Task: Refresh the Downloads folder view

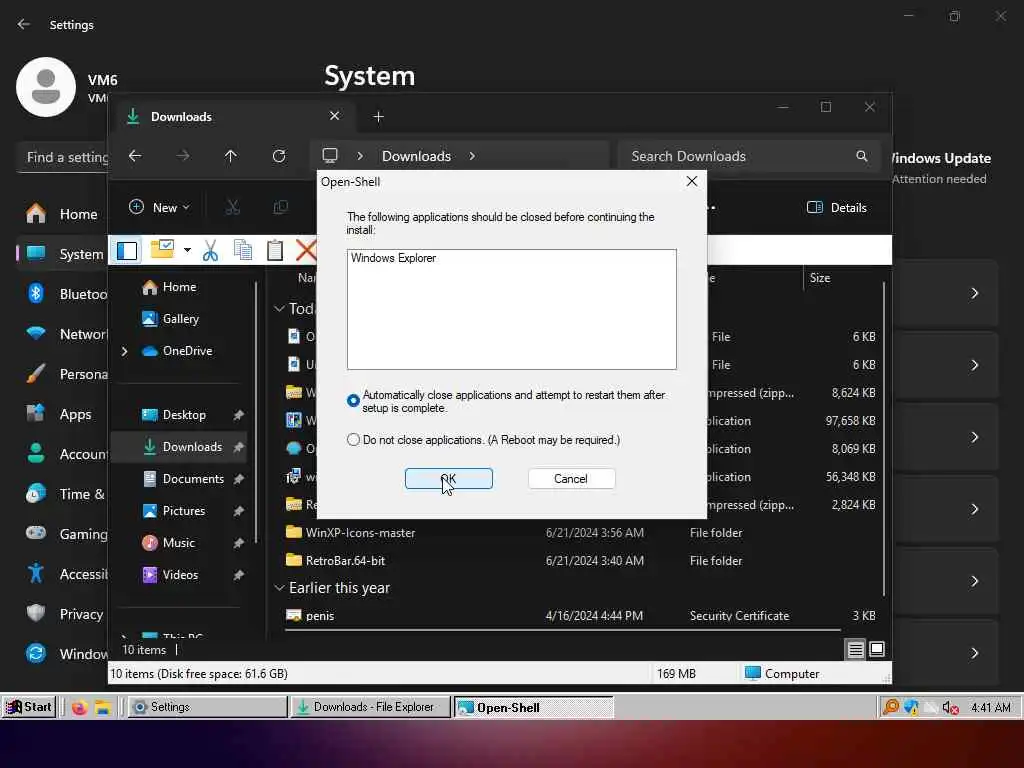Action: [x=279, y=156]
